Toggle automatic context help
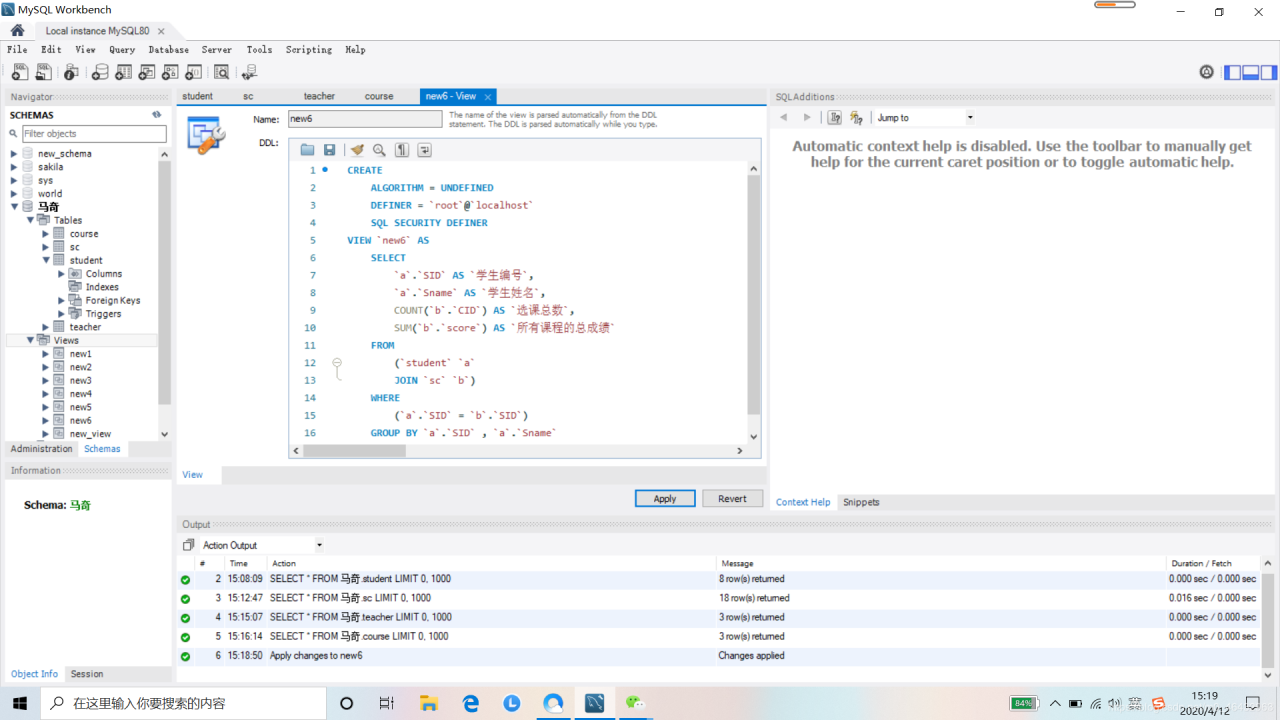The height and width of the screenshot is (720, 1280). coord(857,118)
